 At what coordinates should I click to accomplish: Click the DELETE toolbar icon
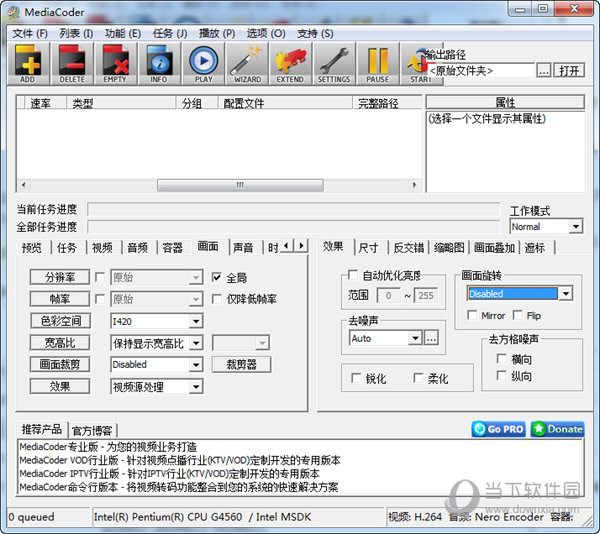(x=72, y=63)
